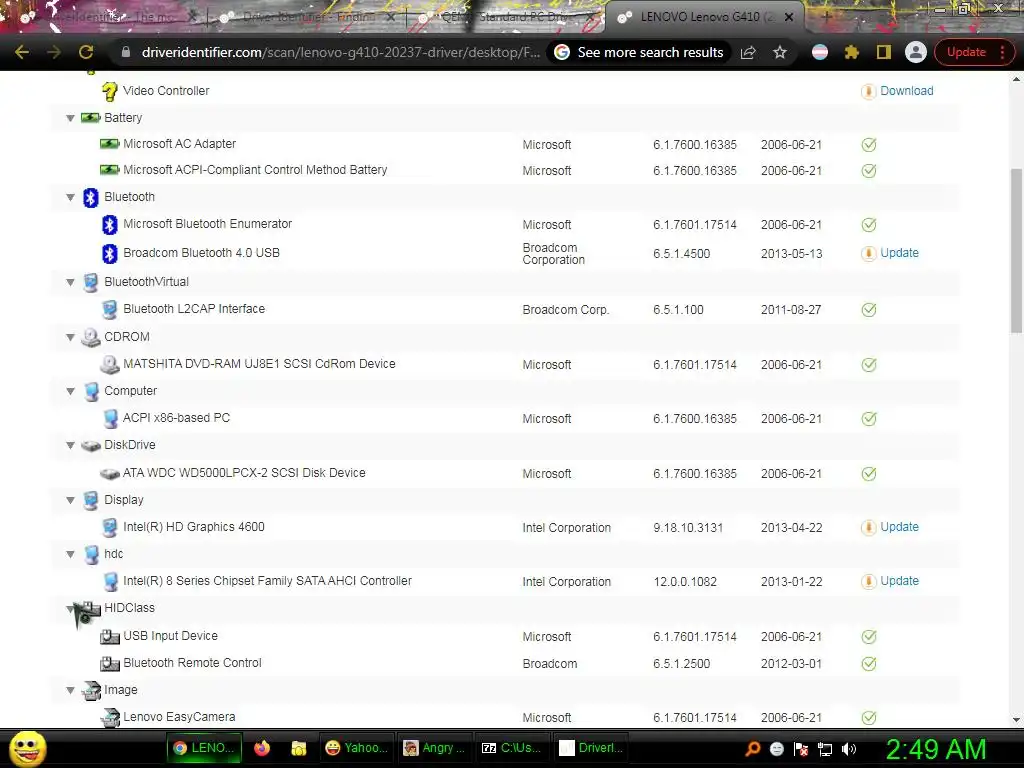Click the Video Controller question-mark icon
The width and height of the screenshot is (1024, 768).
click(110, 91)
